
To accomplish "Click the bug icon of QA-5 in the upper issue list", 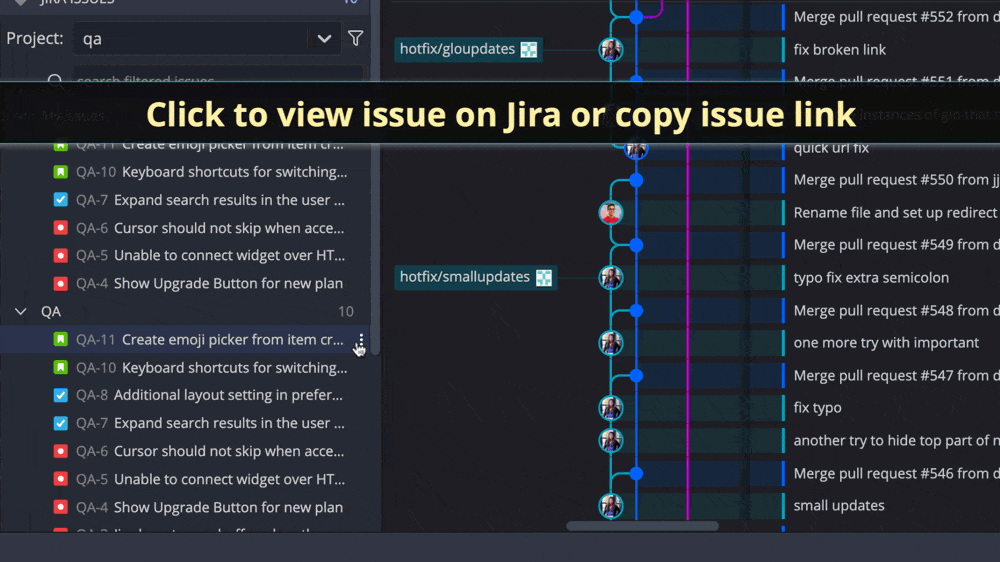I will pos(61,255).
